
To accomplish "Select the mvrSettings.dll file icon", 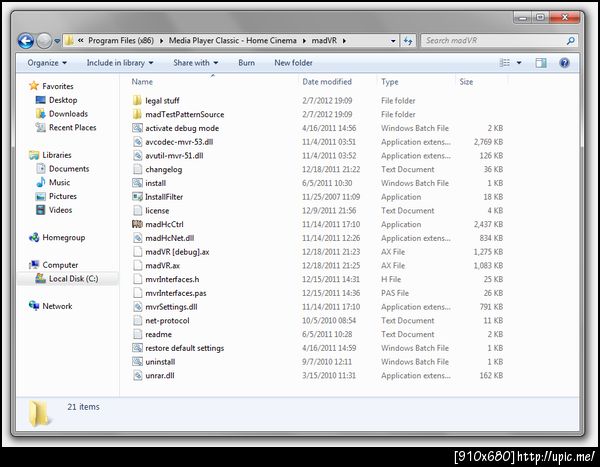I will 137,307.
